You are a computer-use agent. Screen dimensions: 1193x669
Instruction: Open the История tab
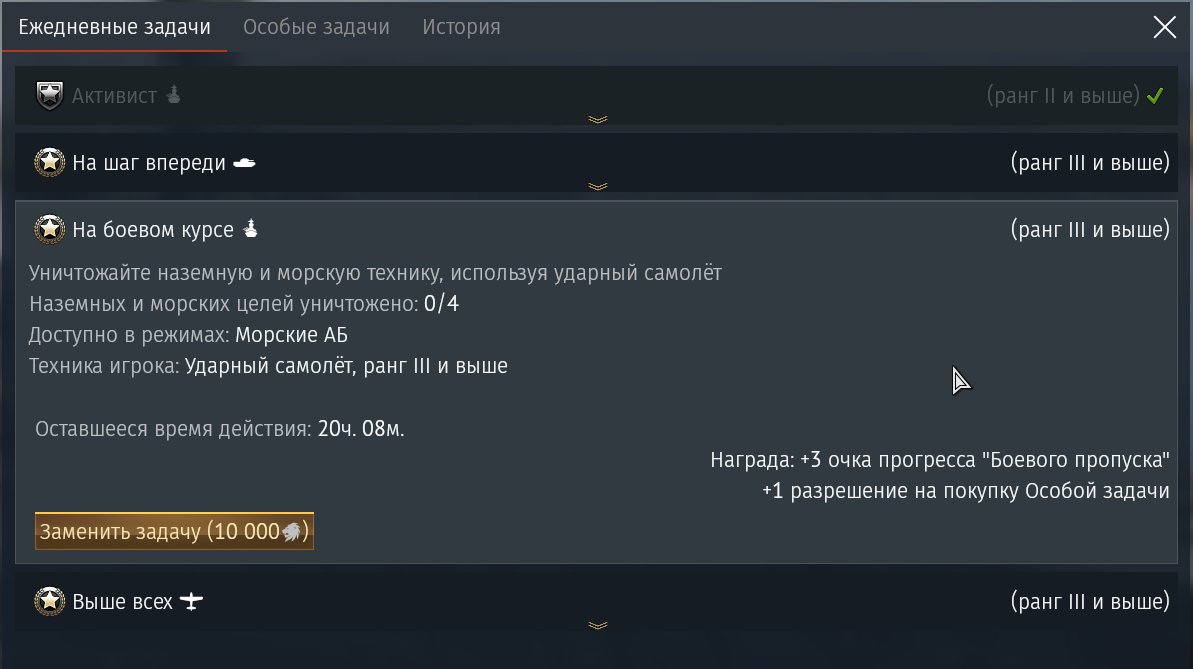(461, 27)
